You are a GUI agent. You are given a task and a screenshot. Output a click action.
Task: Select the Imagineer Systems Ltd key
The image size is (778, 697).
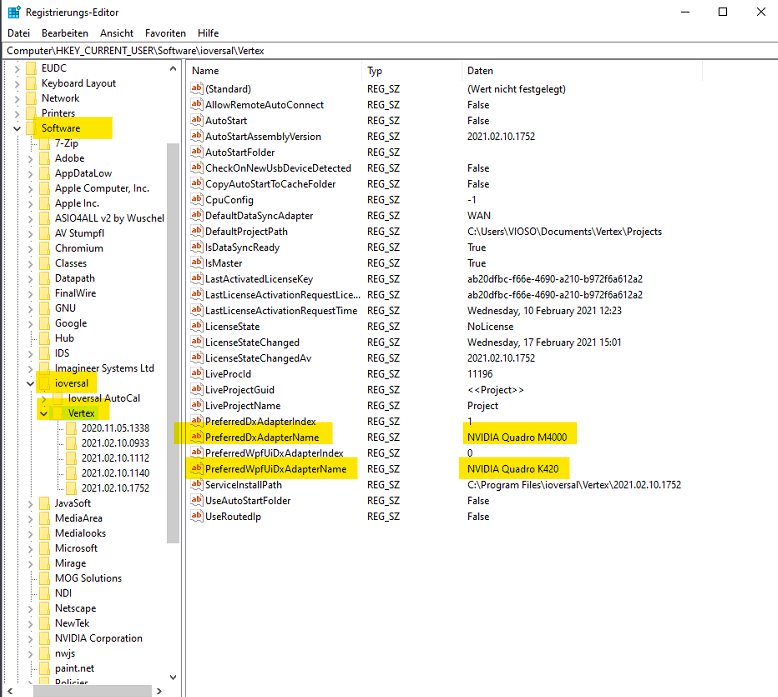point(105,368)
